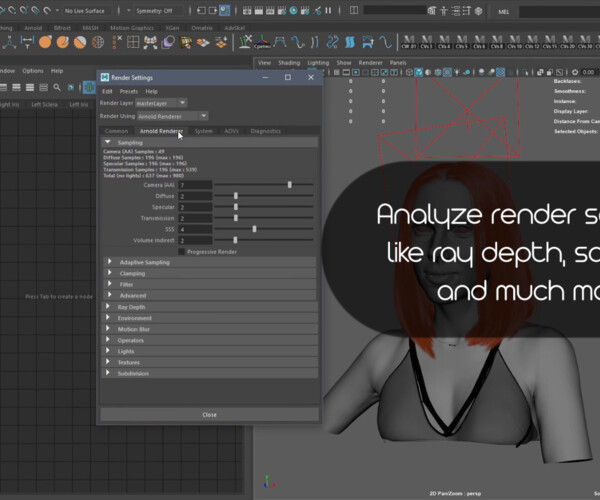
Task: Click the No Live Surface field
Action: coord(85,11)
